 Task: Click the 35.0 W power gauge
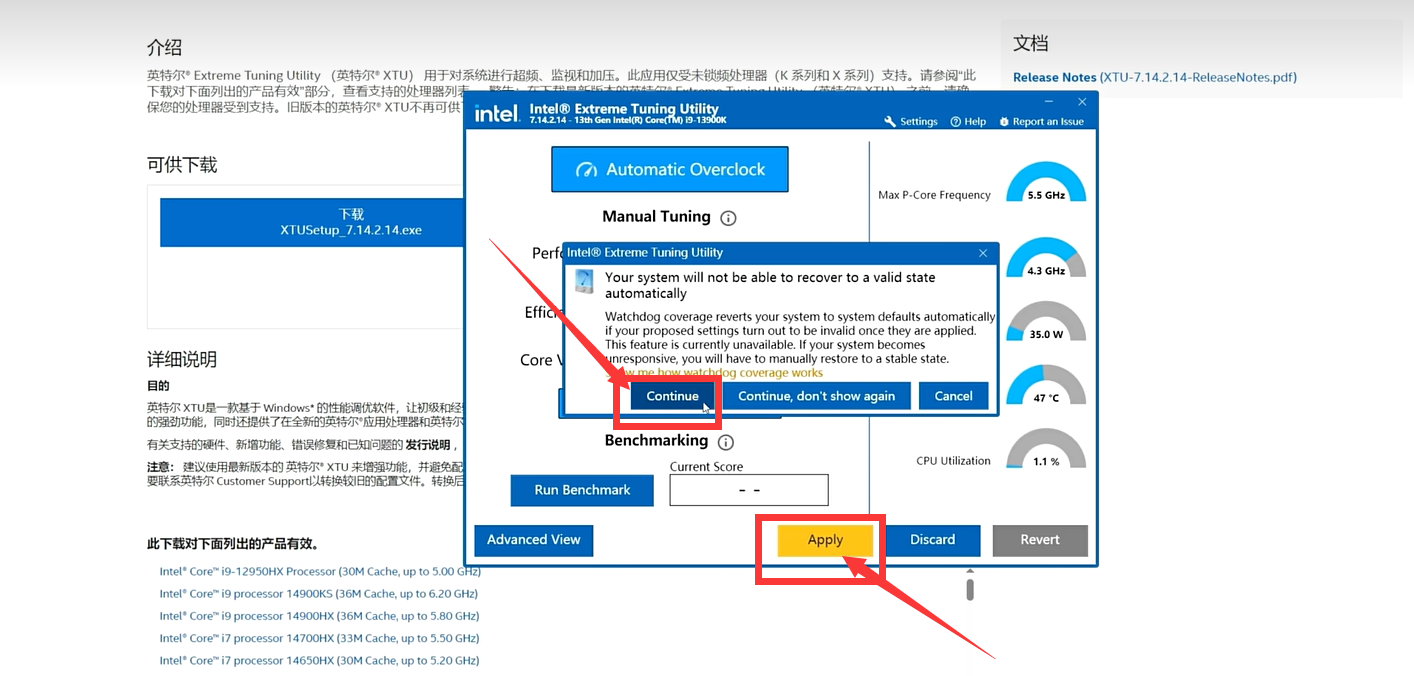1046,323
